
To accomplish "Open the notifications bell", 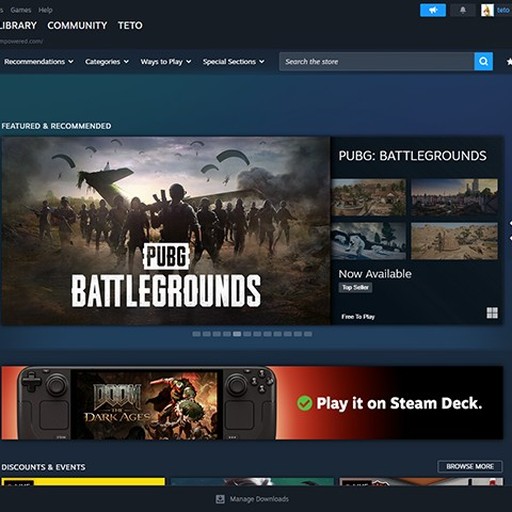I will pos(463,10).
